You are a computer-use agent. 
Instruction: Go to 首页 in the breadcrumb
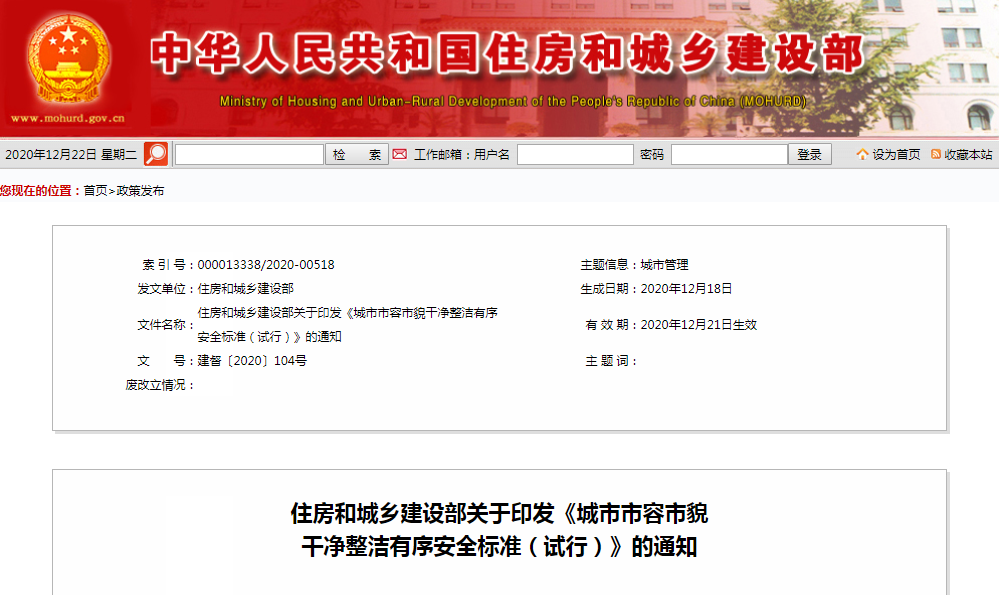[95, 190]
